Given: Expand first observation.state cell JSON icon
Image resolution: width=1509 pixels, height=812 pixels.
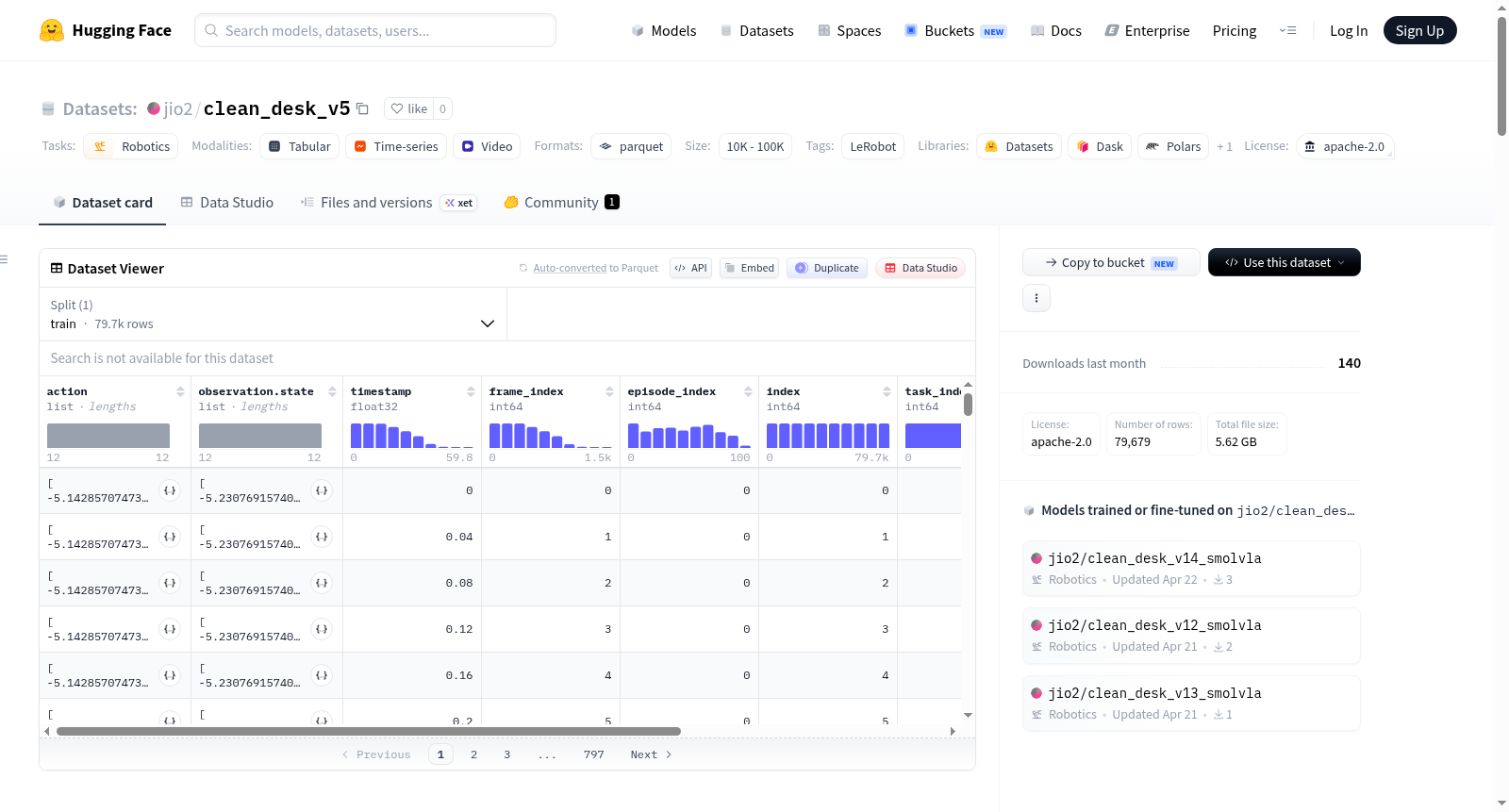Looking at the screenshot, I should pos(322,490).
